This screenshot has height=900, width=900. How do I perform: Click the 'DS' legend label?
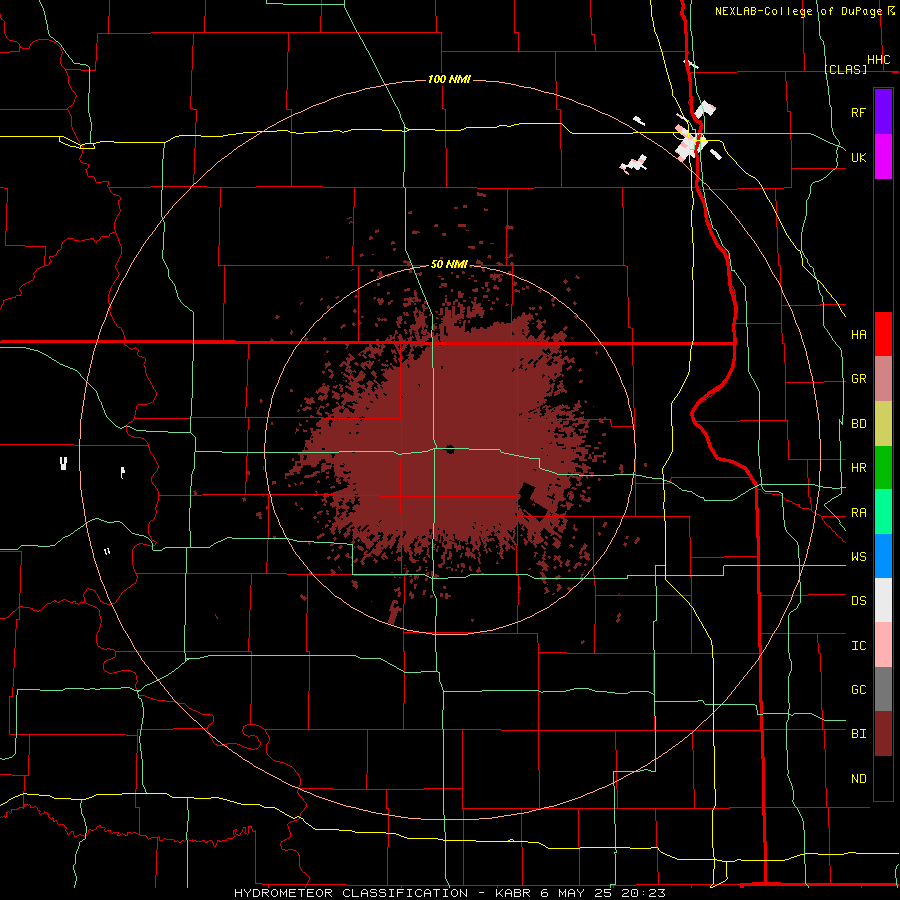coord(859,600)
